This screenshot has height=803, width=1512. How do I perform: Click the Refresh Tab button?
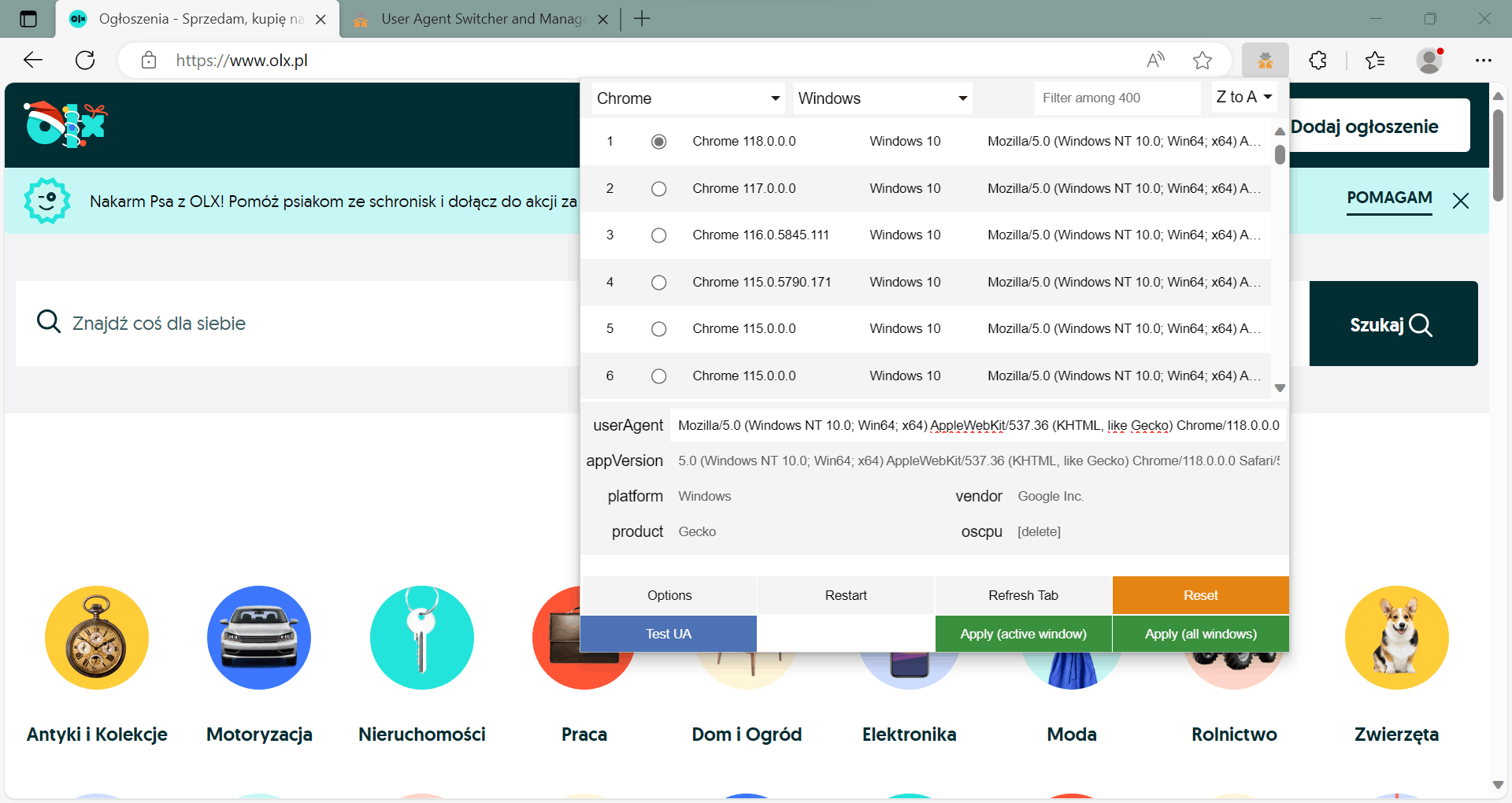1023,595
